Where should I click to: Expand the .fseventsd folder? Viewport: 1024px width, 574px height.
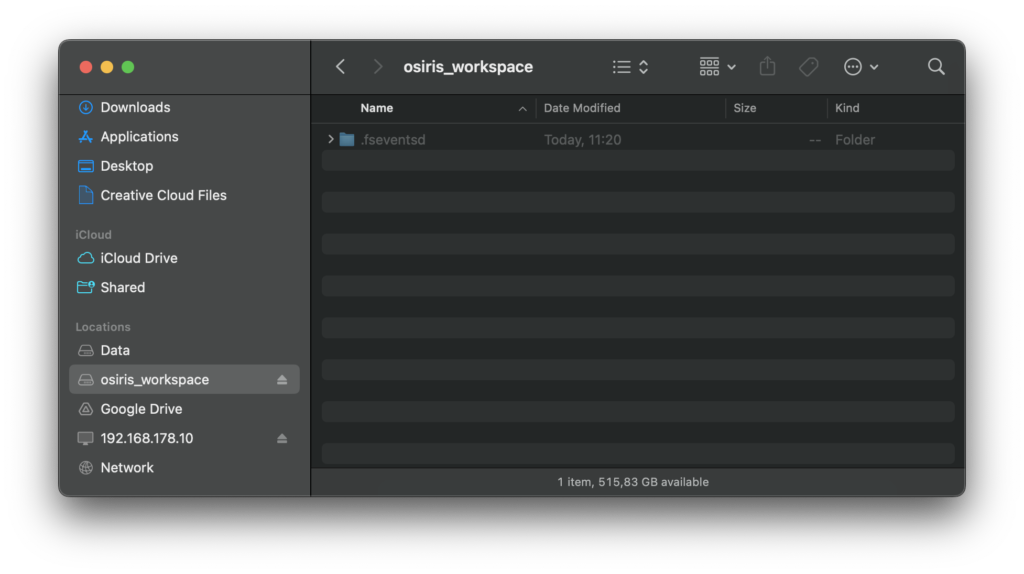pyautogui.click(x=331, y=140)
